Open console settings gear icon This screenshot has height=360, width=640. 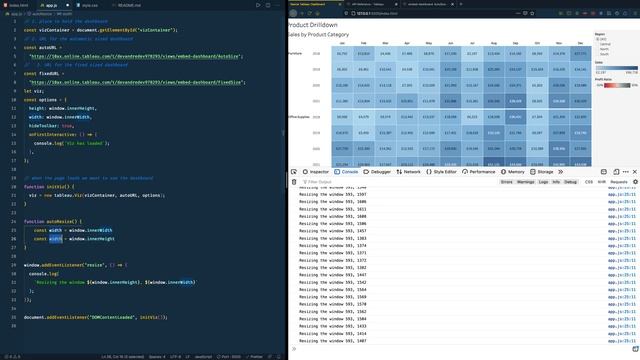(635, 182)
